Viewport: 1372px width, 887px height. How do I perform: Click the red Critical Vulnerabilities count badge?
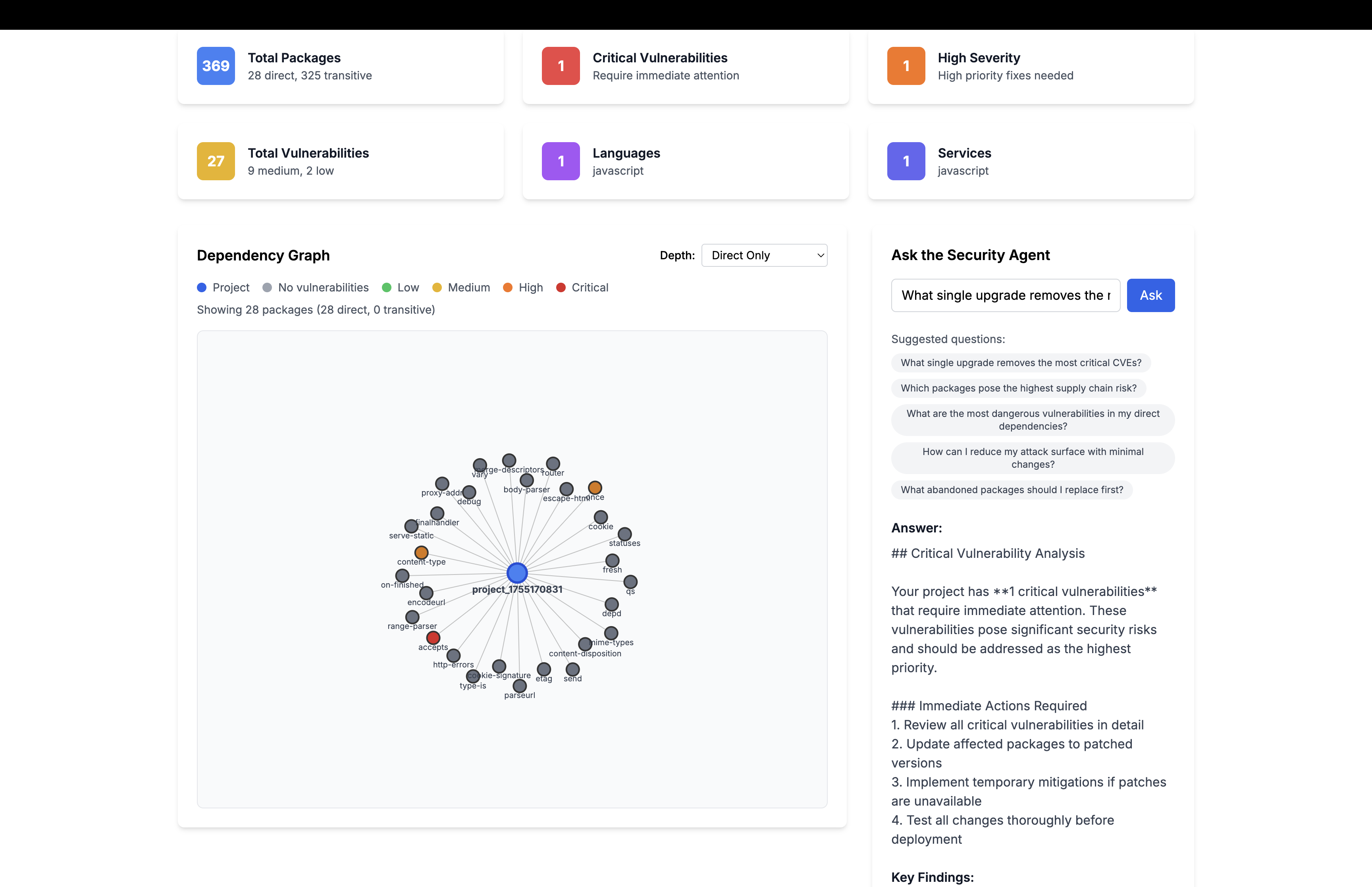(560, 66)
